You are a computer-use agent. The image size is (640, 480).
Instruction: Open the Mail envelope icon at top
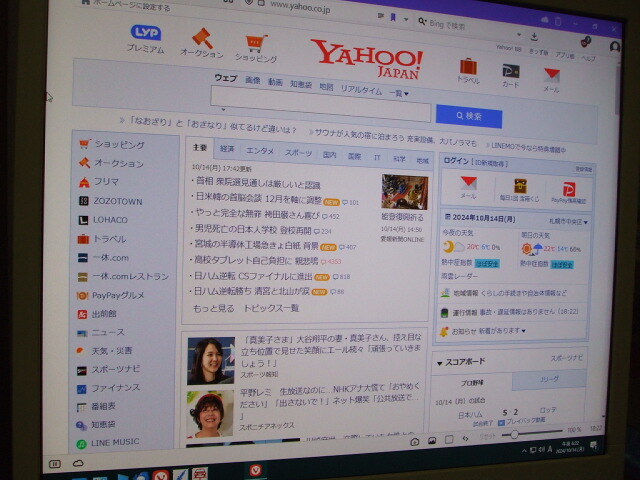point(551,75)
